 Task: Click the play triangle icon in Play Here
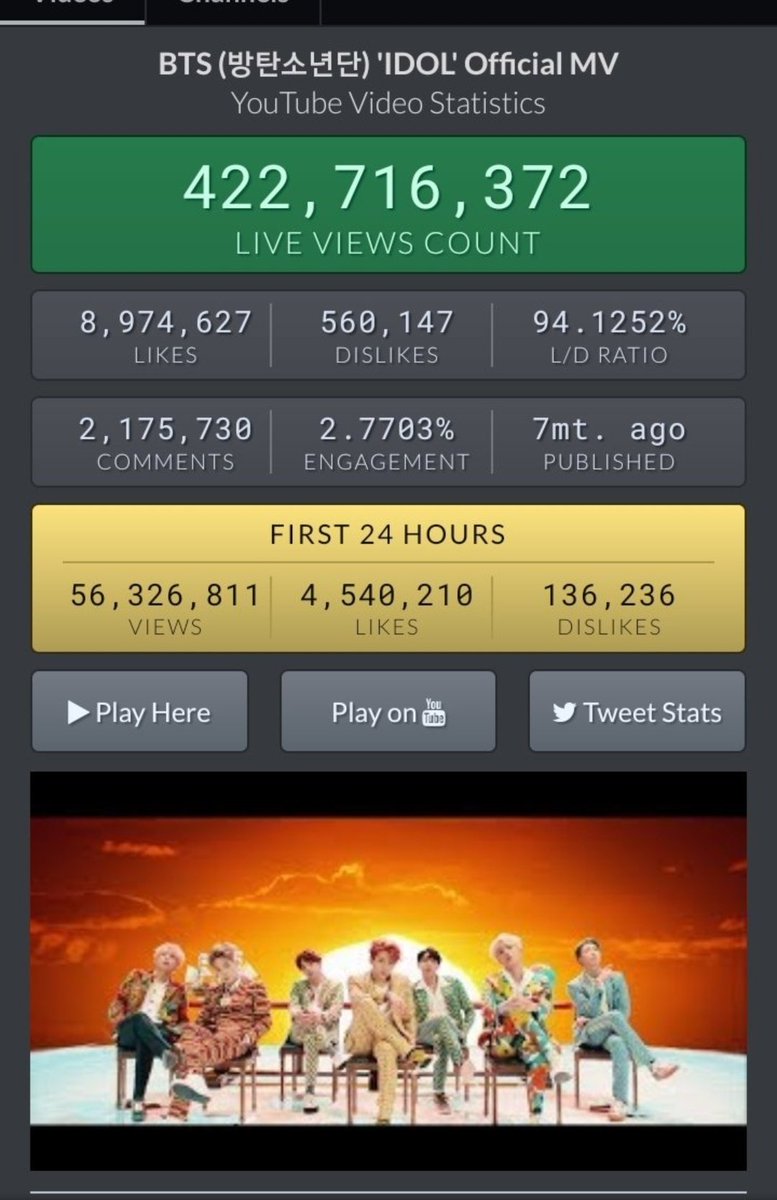(78, 712)
